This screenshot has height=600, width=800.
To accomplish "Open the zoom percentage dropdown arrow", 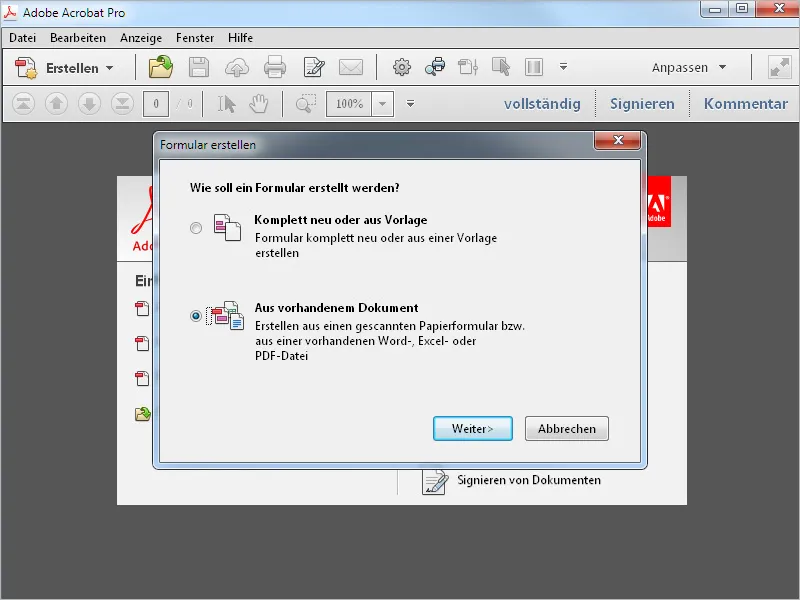I will (383, 104).
